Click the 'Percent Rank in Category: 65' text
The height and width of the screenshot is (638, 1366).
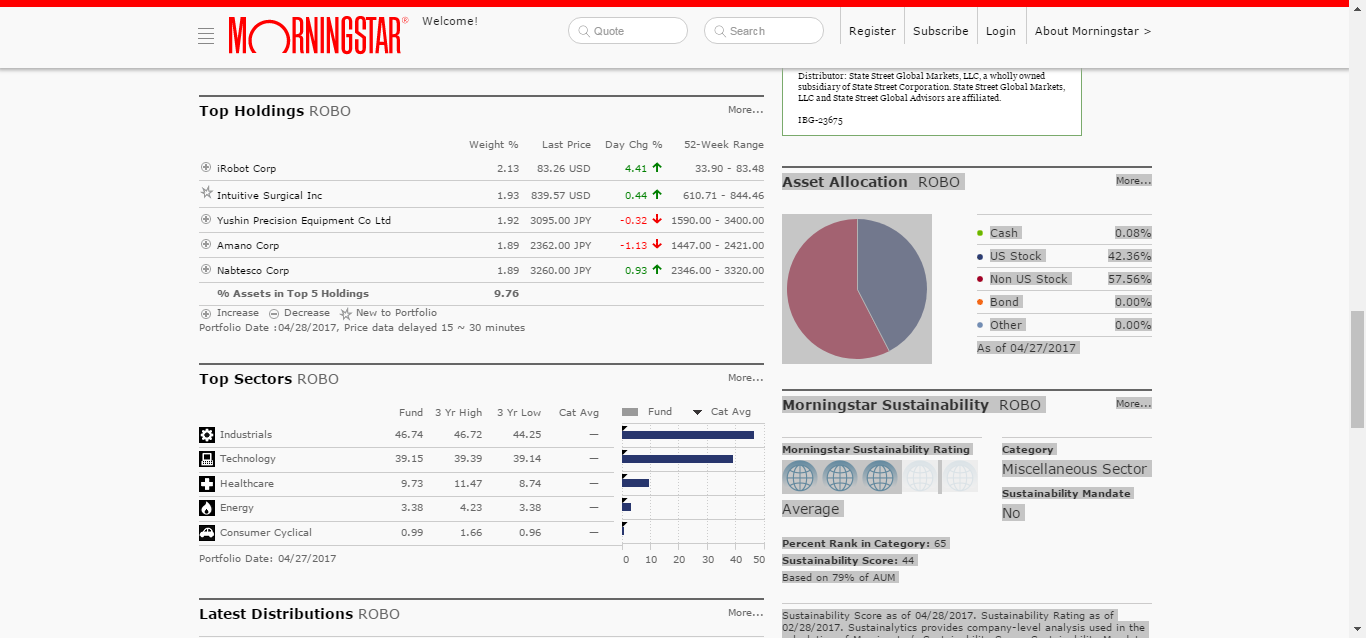click(x=865, y=543)
